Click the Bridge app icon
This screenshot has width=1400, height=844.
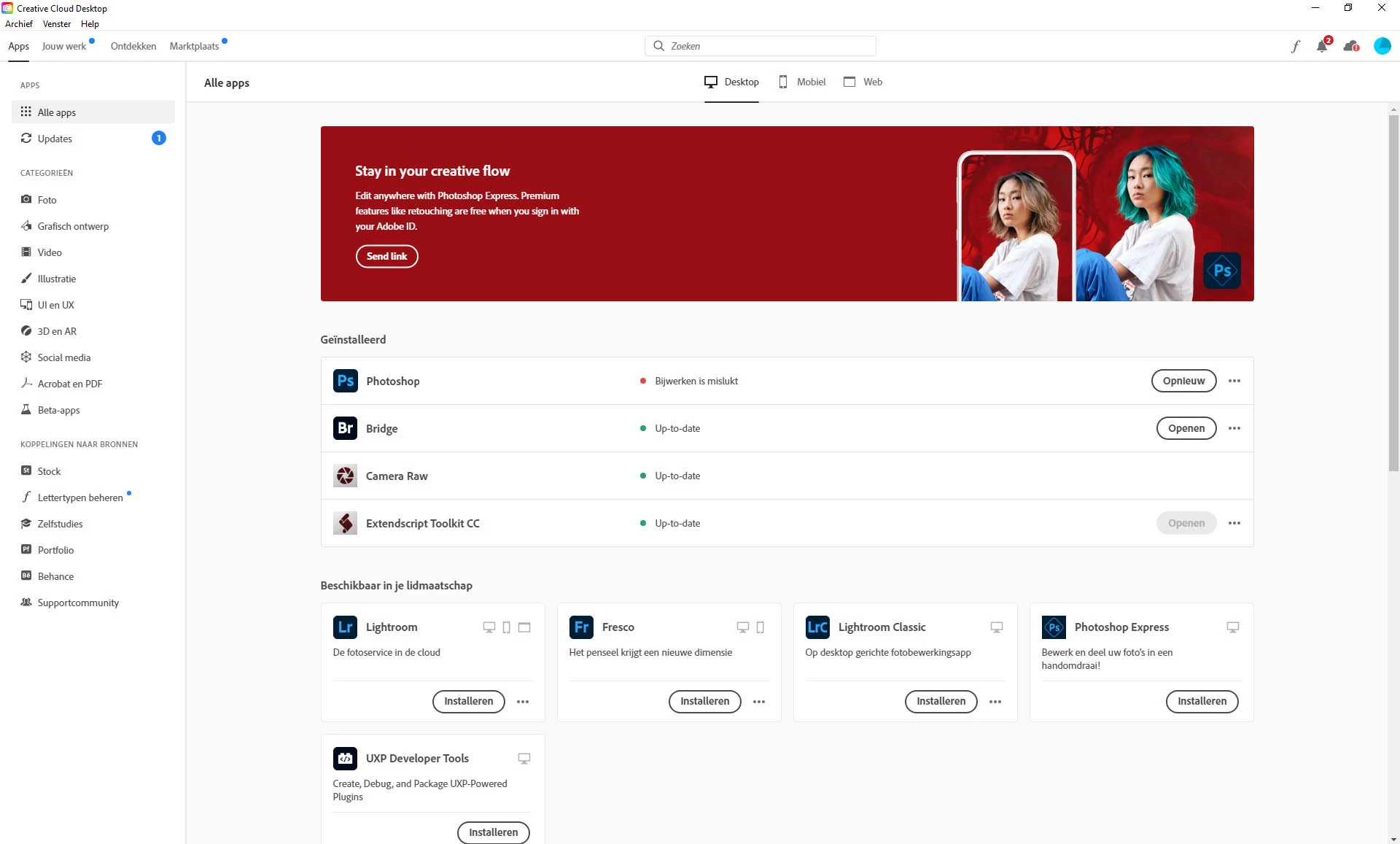coord(345,428)
